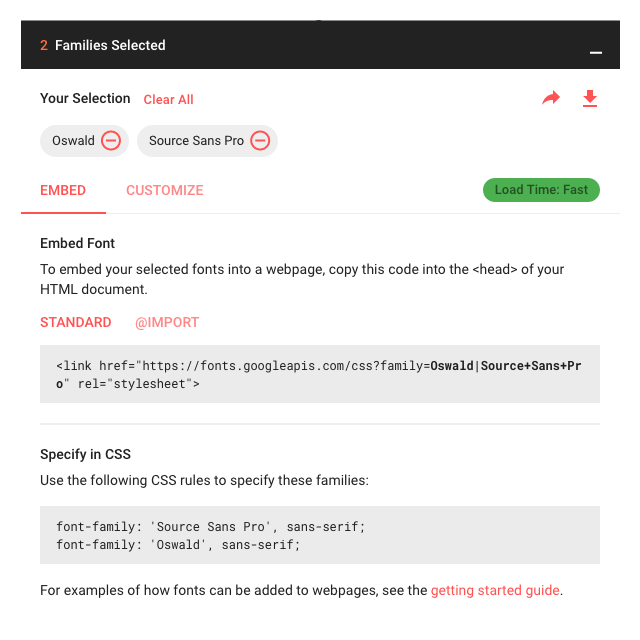Click the Embed Font heading

click(x=78, y=243)
